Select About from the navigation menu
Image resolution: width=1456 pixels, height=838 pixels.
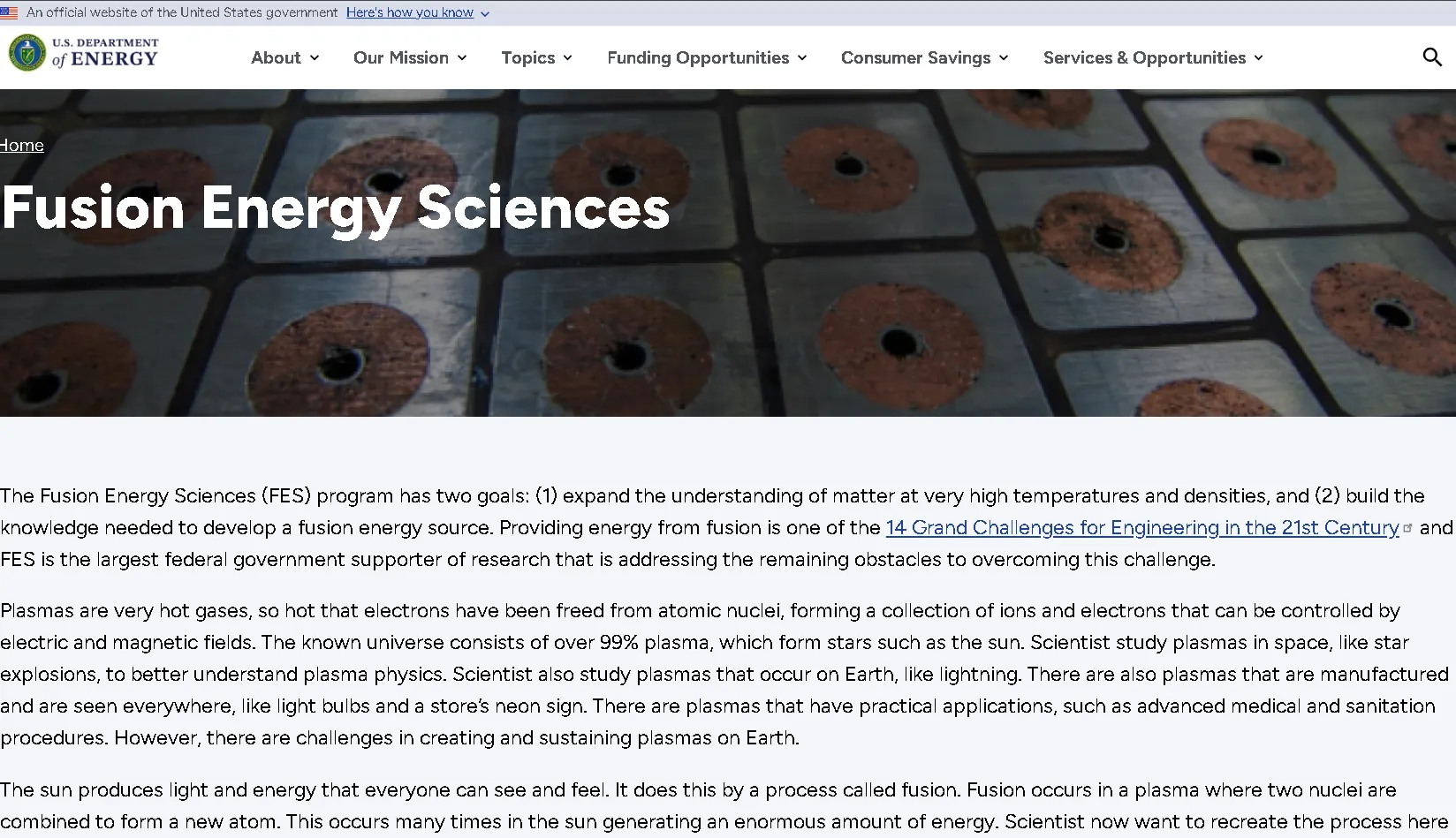click(277, 57)
